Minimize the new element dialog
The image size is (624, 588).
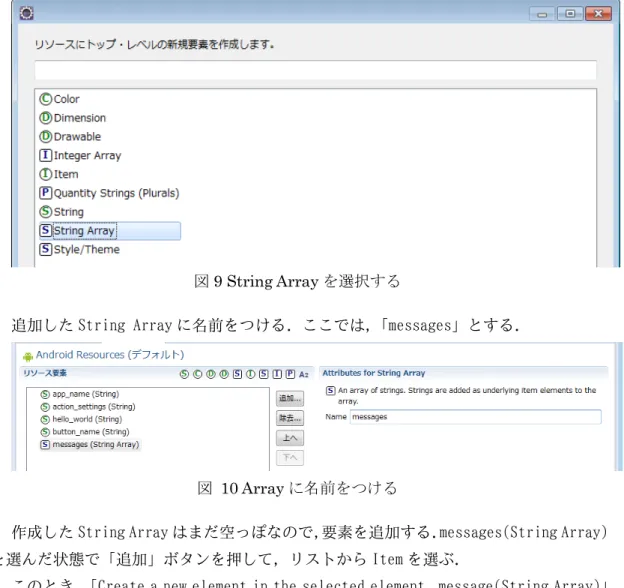542,14
